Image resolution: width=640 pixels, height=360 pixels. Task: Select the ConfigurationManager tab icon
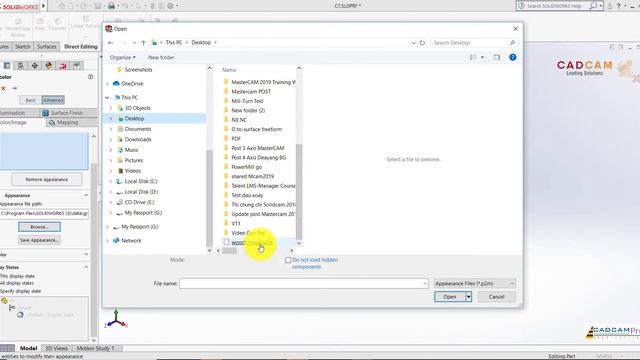21,66
